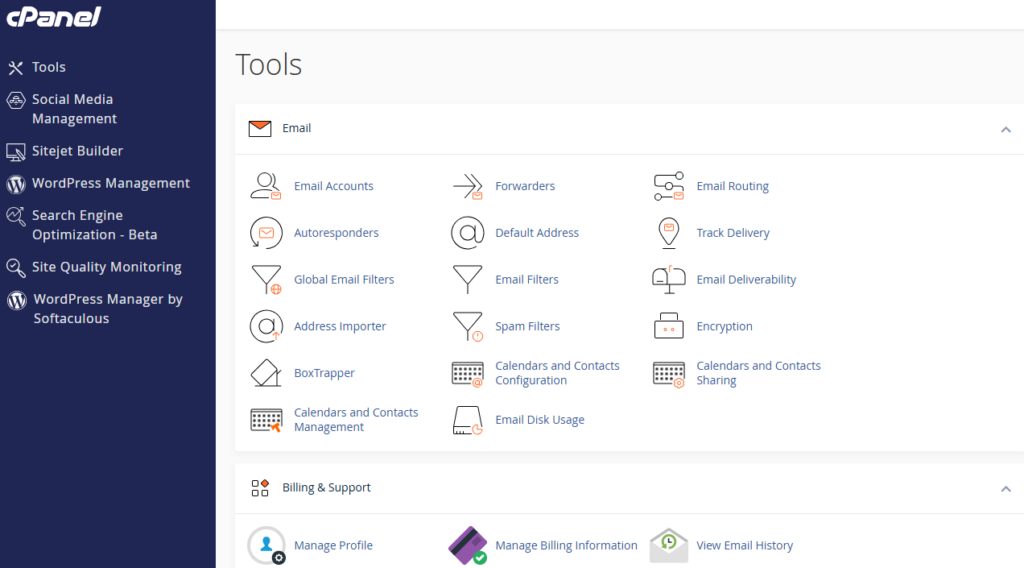The width and height of the screenshot is (1024, 568).
Task: Click the Email Filters funnel icon
Action: coord(468,279)
